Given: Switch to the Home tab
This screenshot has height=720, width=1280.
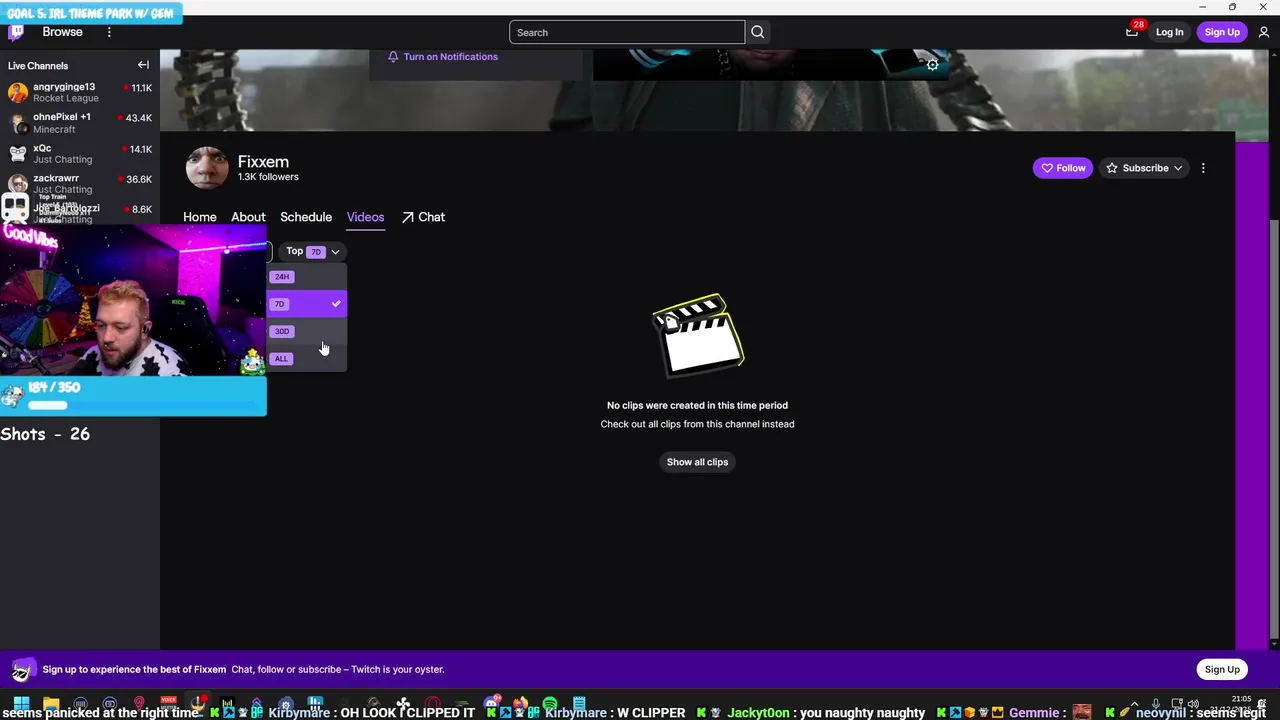Looking at the screenshot, I should [200, 217].
